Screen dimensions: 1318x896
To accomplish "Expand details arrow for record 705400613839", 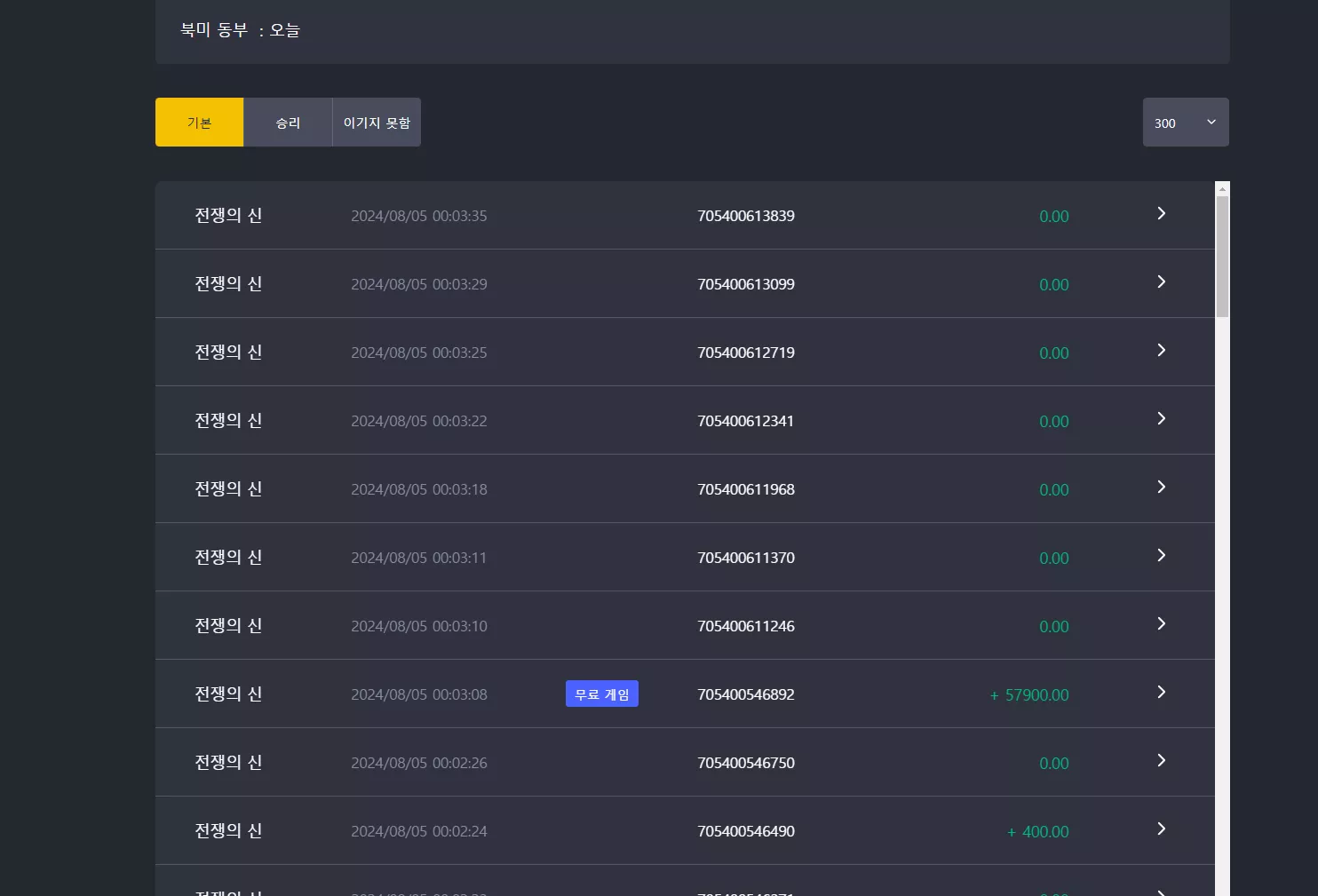I will point(1161,213).
